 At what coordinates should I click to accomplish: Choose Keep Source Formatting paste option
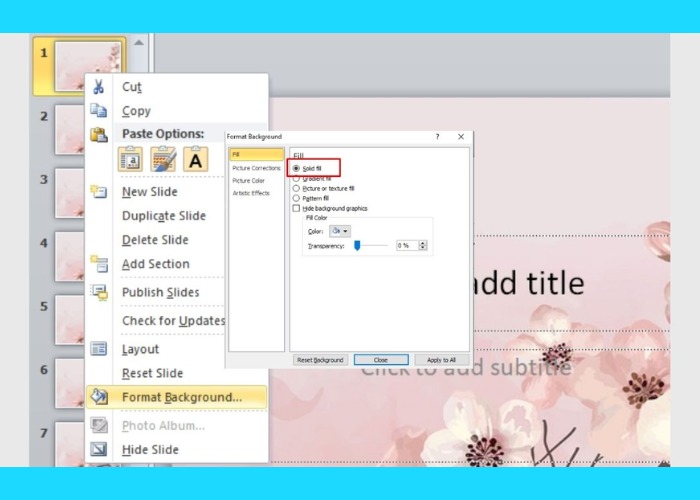[x=163, y=159]
